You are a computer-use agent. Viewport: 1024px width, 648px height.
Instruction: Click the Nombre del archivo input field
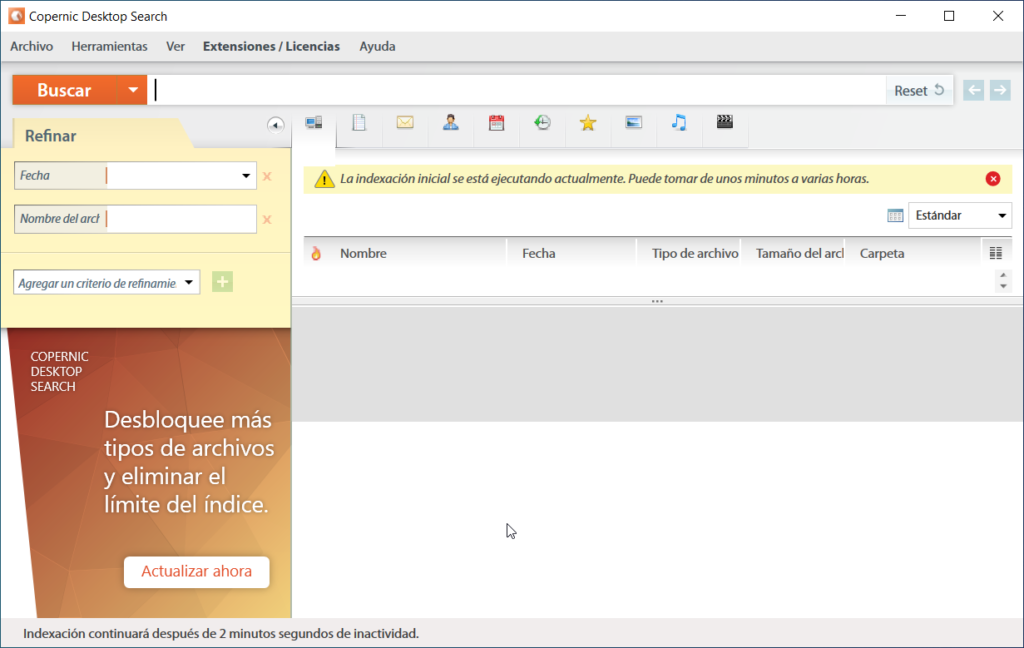[181, 219]
